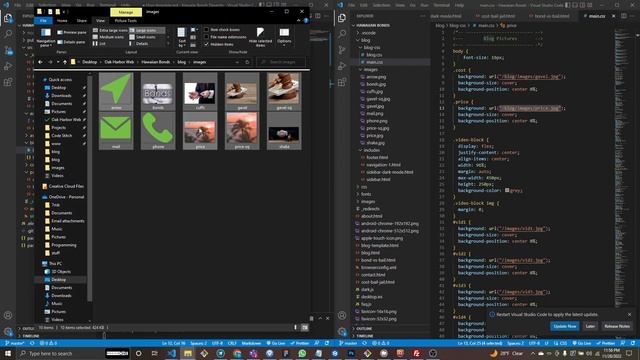640x360 pixels.
Task: Open Manage gear in right VS Code window
Action: [x=342, y=331]
